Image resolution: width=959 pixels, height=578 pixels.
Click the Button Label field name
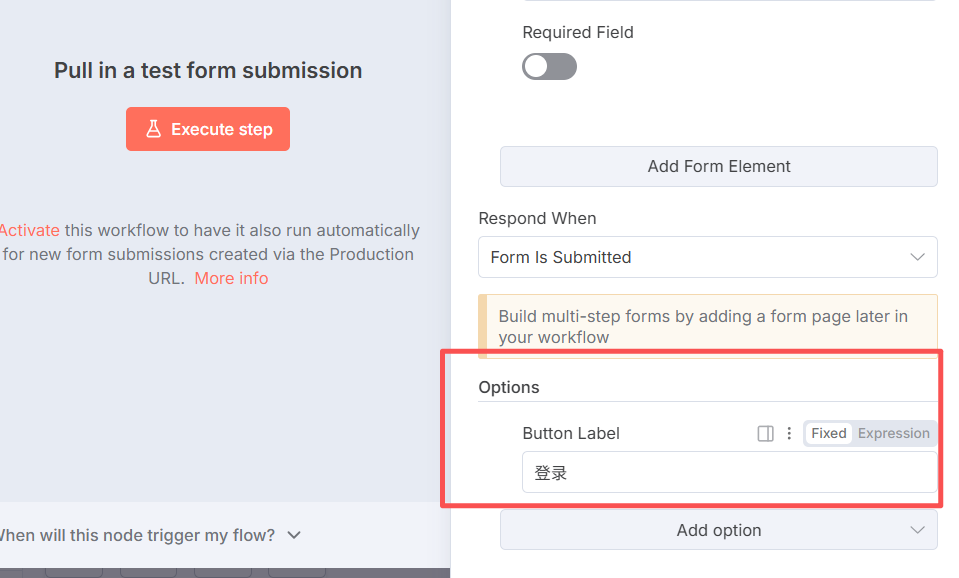pyautogui.click(x=571, y=434)
